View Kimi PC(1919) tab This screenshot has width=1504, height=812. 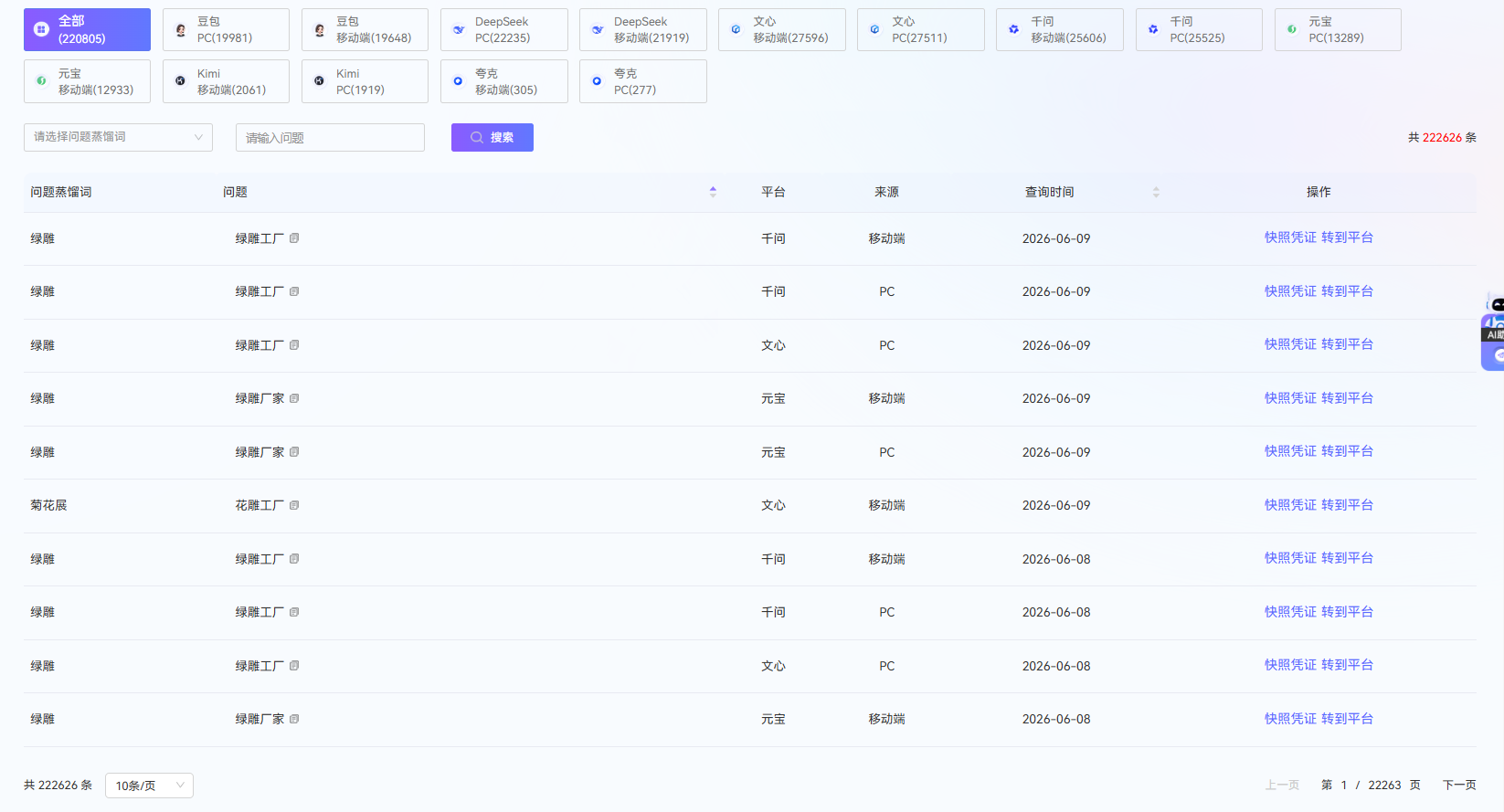(365, 81)
